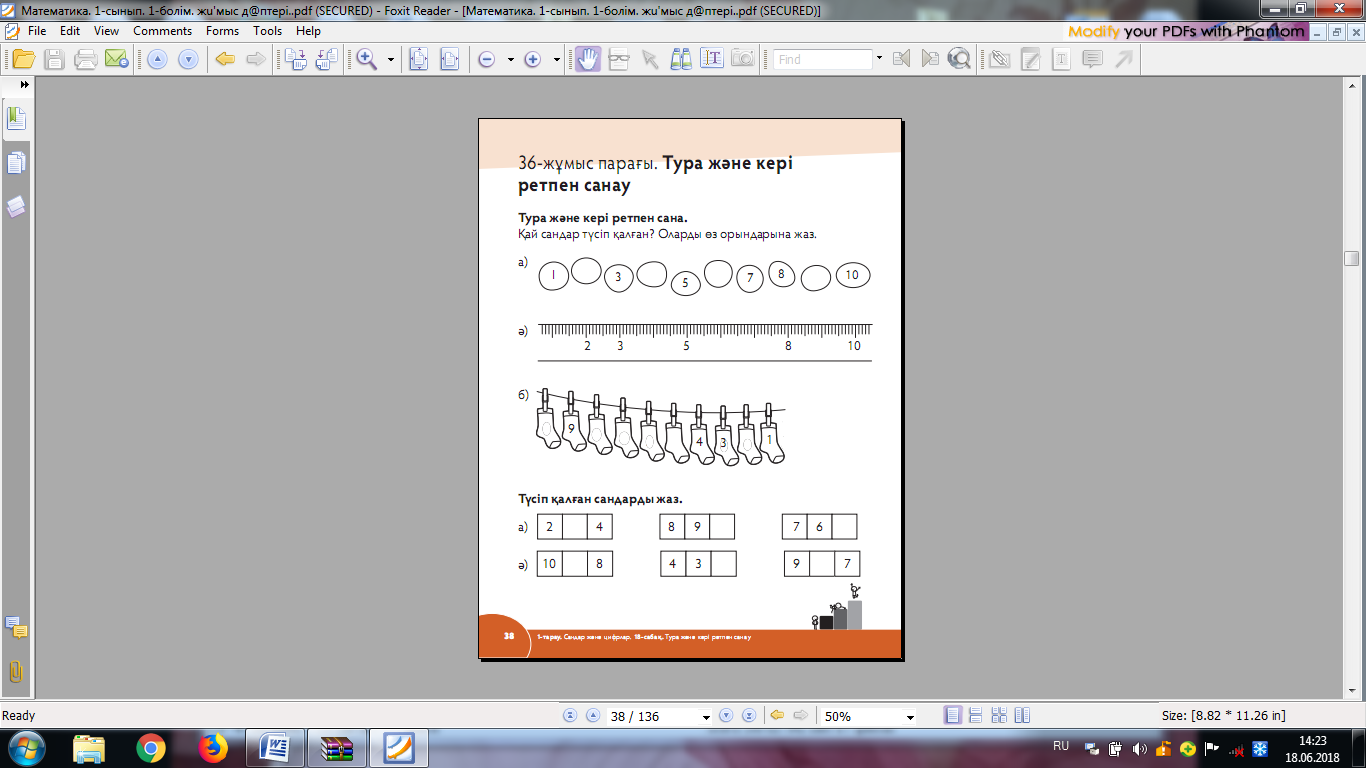Click the Find Previous icon
1366x768 pixels.
pyautogui.click(x=901, y=59)
